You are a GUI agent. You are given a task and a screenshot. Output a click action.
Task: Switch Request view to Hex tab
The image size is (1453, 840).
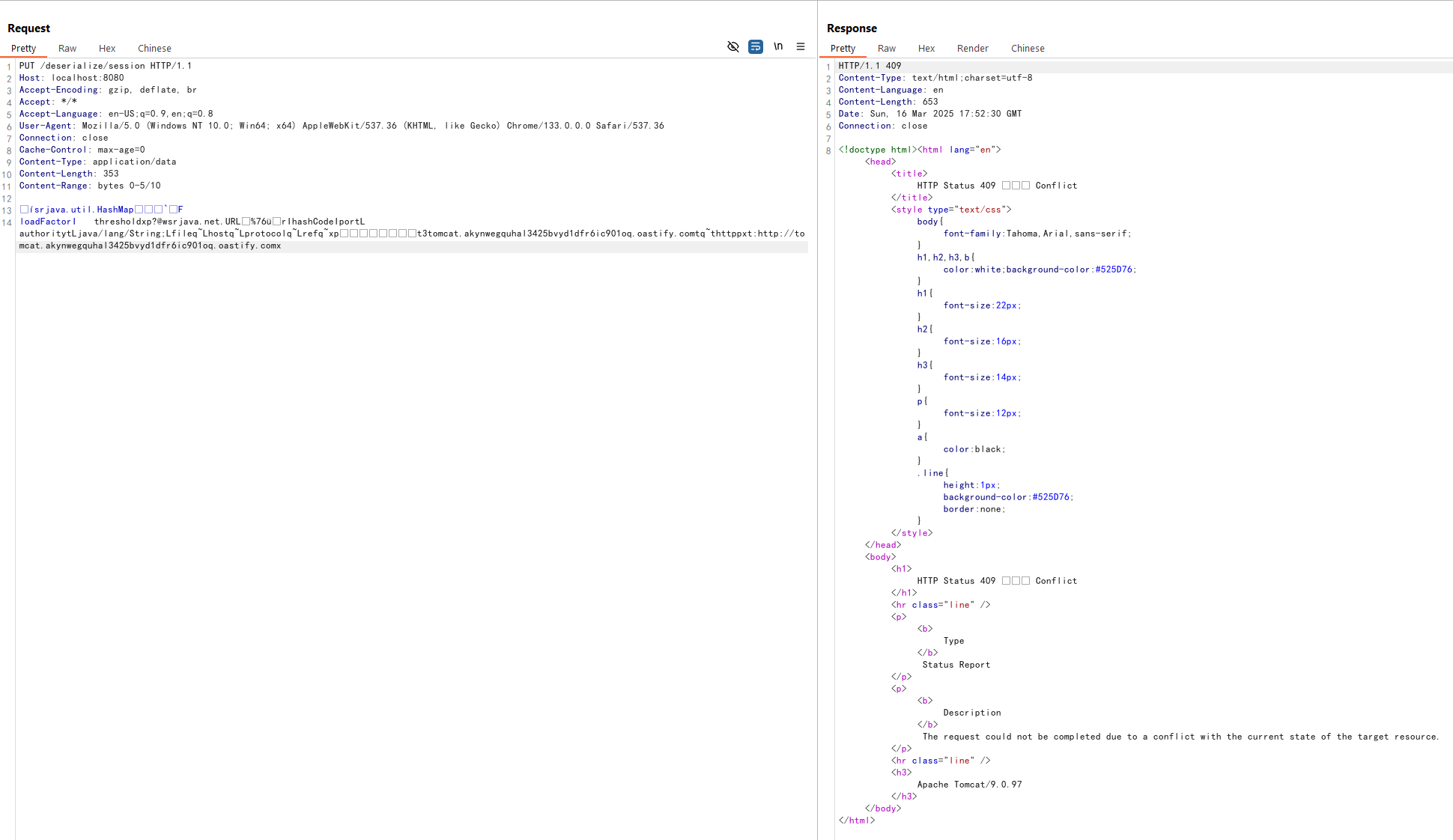pyautogui.click(x=107, y=48)
